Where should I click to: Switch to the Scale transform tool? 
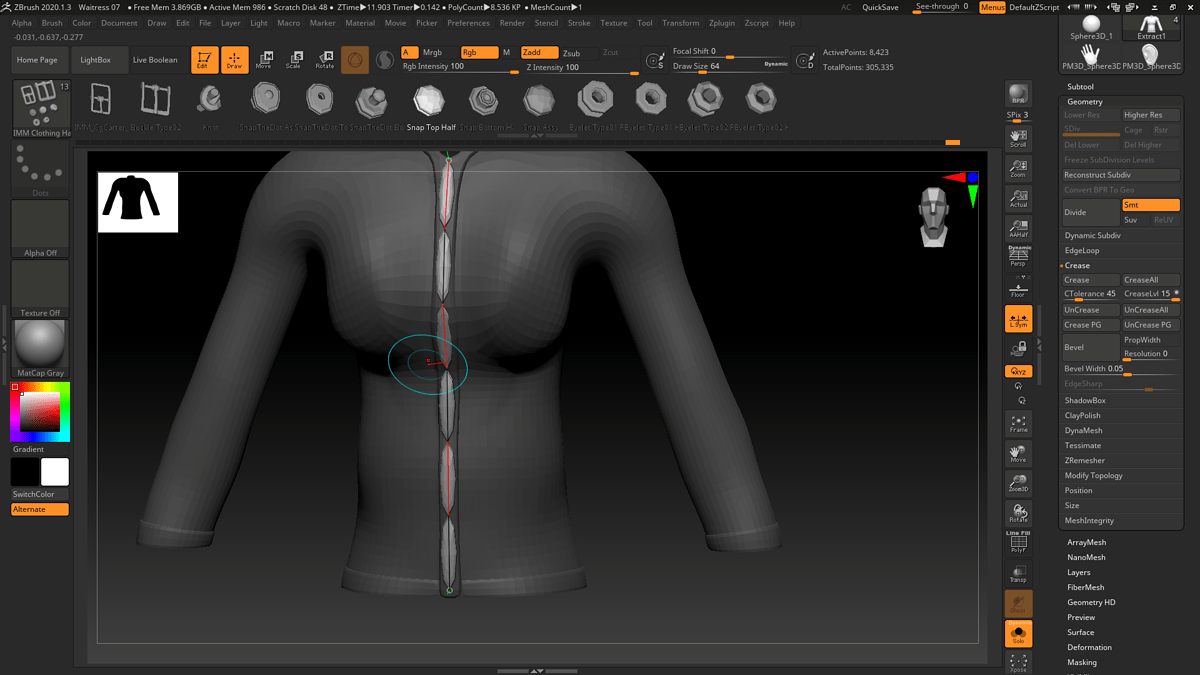294,60
